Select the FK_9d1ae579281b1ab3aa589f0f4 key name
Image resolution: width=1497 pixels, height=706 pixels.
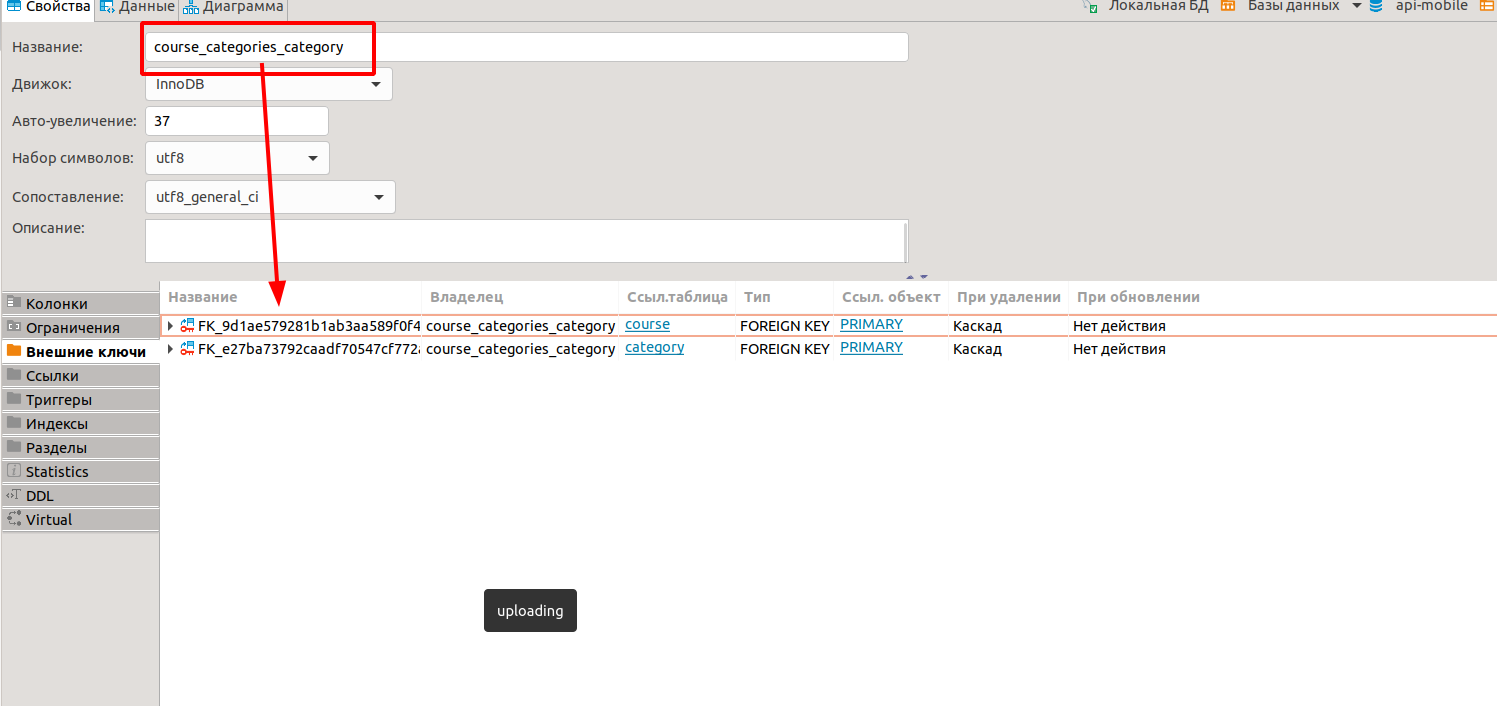309,326
